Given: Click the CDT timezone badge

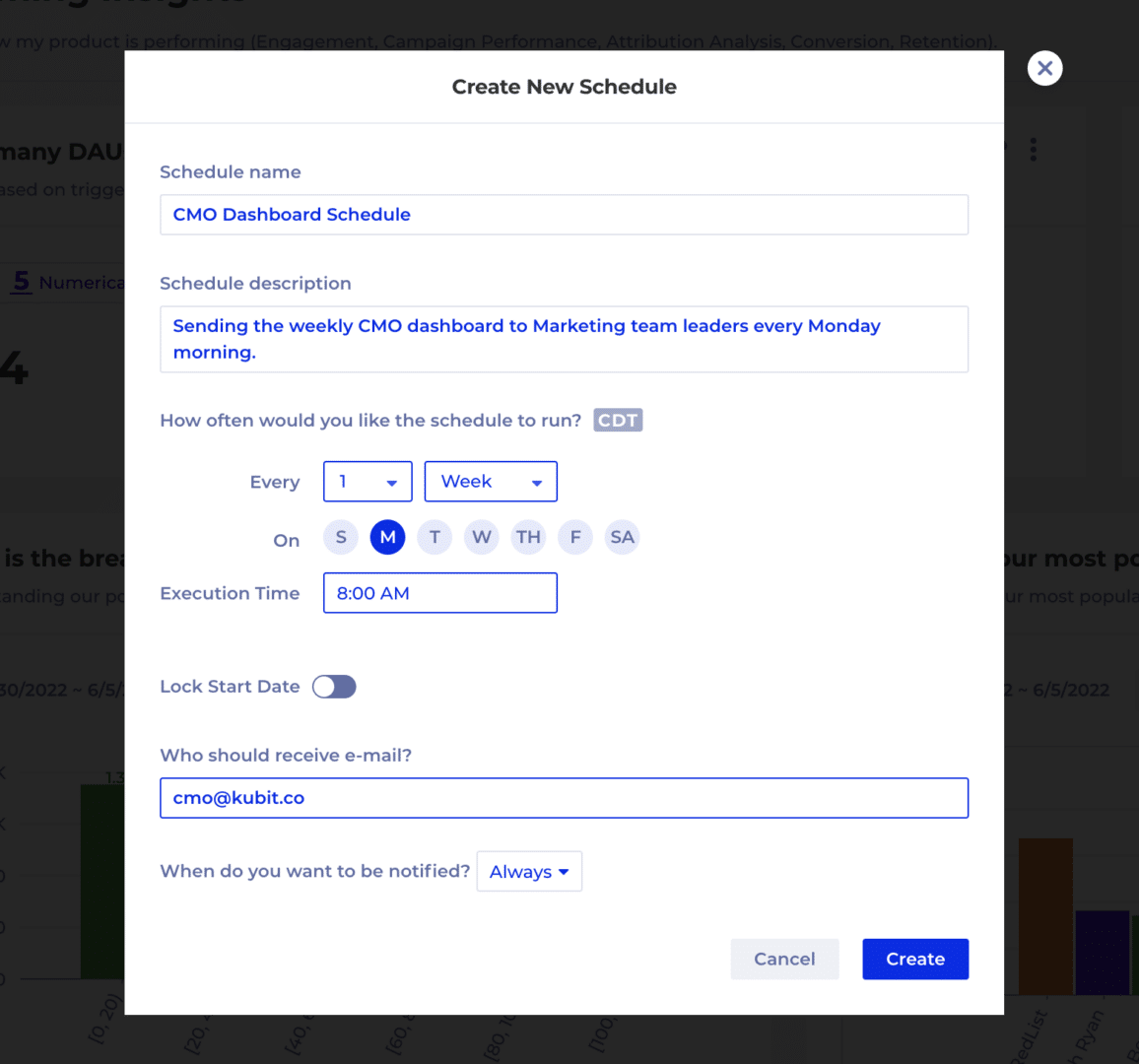Looking at the screenshot, I should point(618,420).
